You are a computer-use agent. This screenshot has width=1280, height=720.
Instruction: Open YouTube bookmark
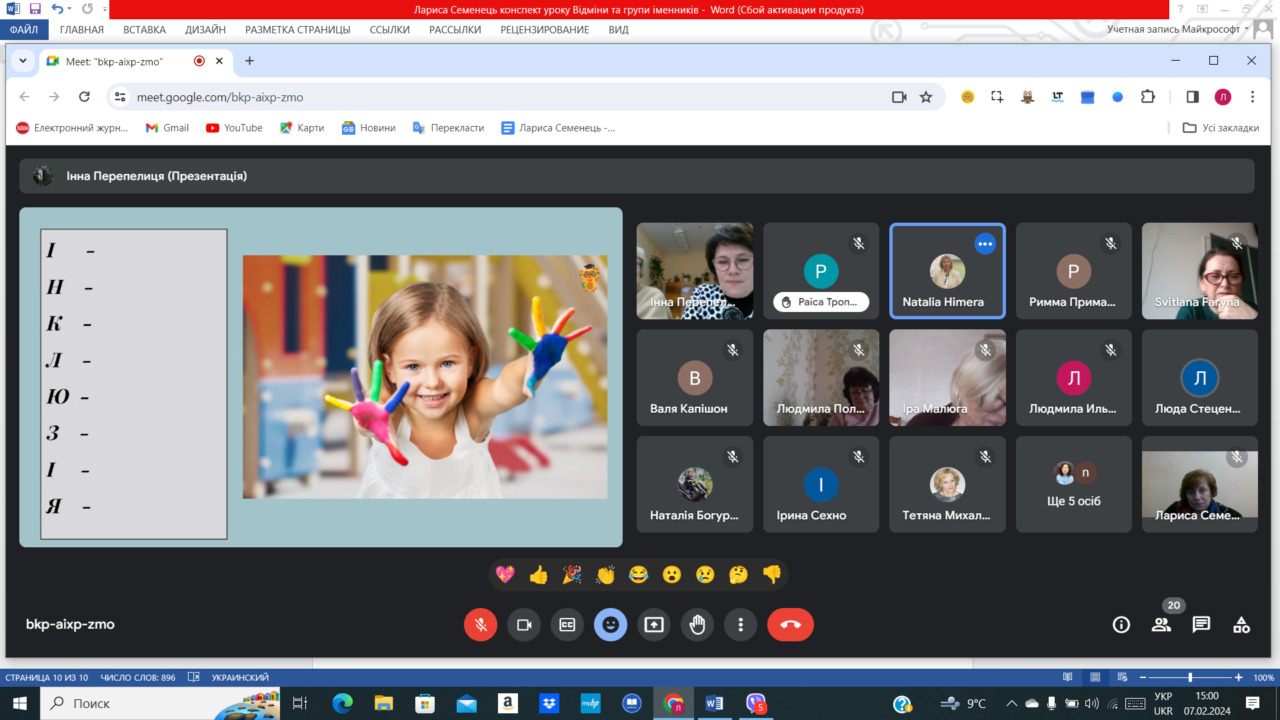(x=234, y=128)
